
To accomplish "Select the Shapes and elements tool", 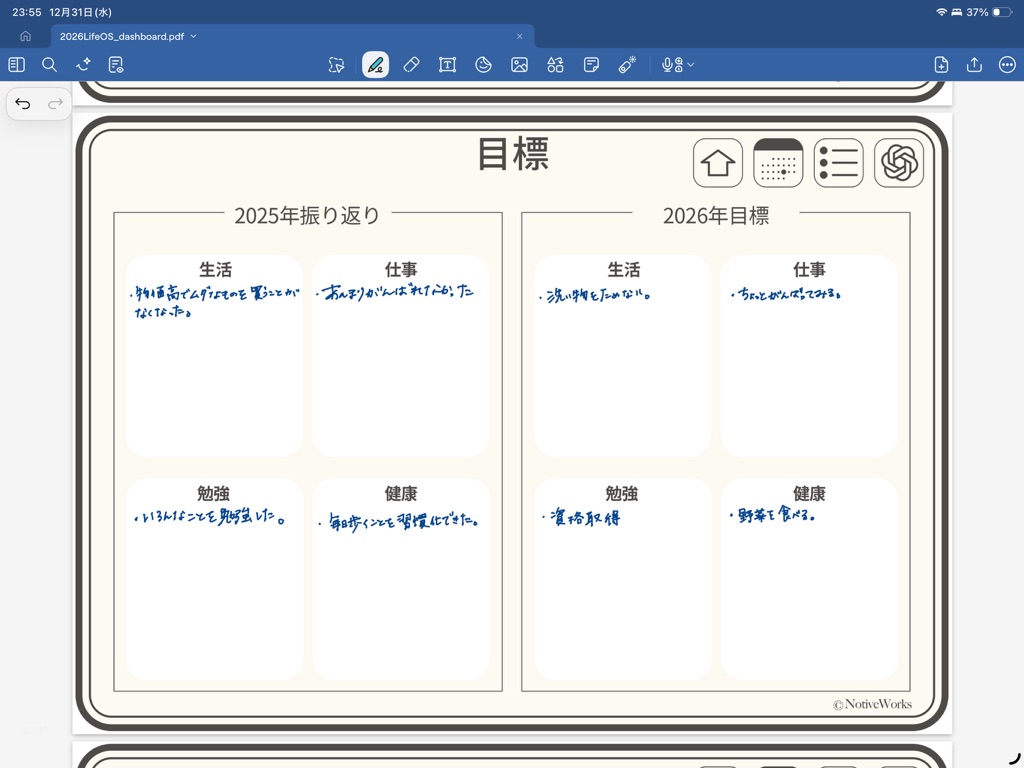I will [555, 65].
